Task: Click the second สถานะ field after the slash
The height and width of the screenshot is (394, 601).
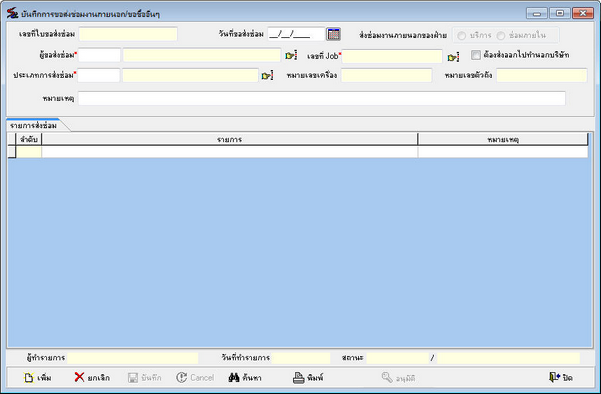Action: [509, 358]
